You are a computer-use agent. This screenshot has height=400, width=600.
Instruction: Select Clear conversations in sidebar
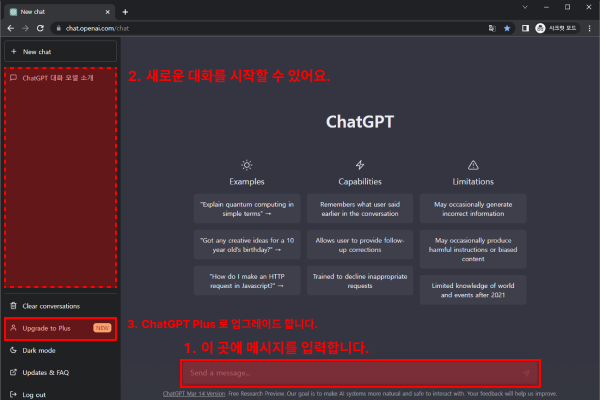coord(51,305)
